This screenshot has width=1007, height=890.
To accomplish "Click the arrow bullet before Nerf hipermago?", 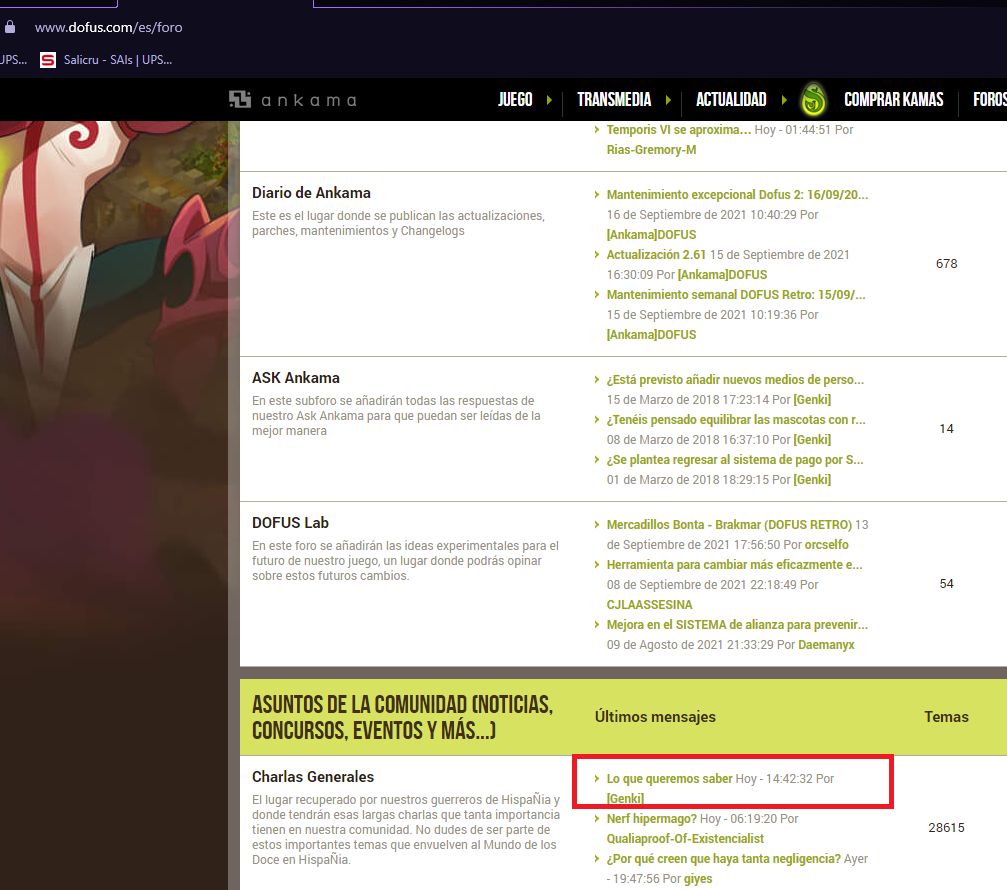I will coord(597,819).
